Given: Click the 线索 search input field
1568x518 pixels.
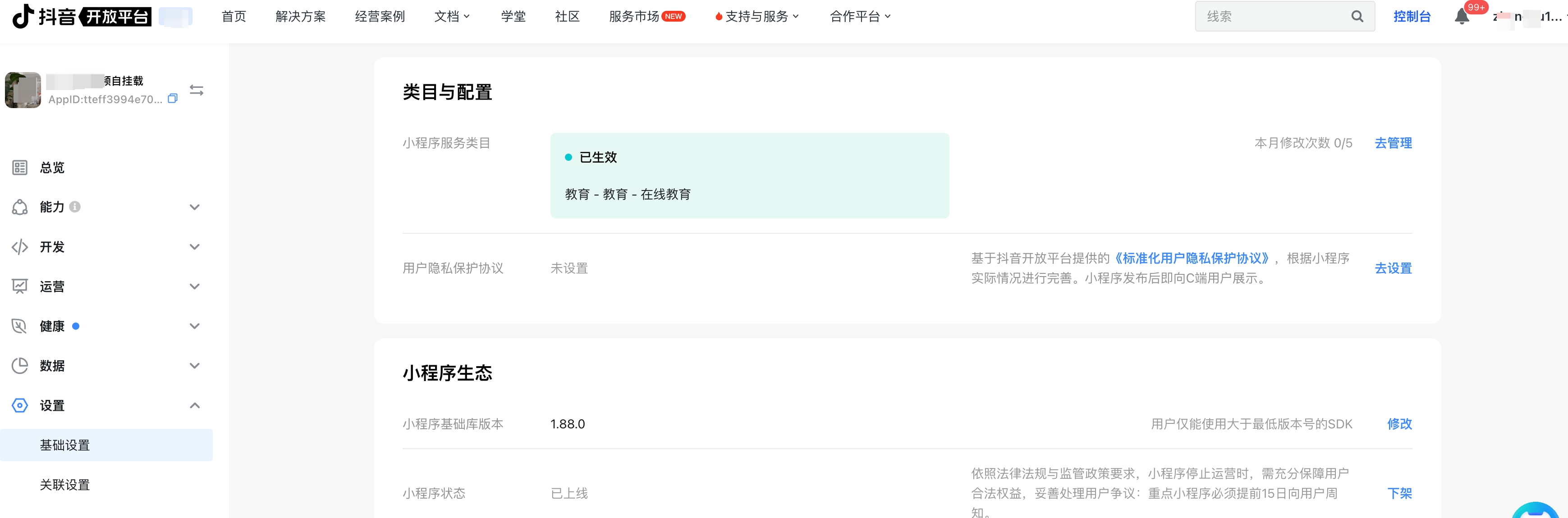Looking at the screenshot, I should click(1272, 16).
